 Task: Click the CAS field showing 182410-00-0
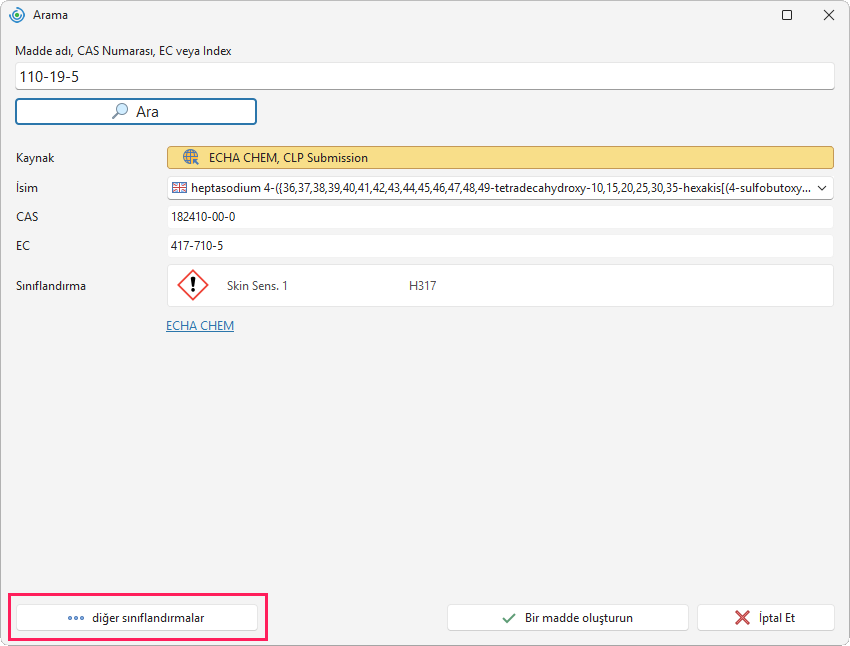coord(500,217)
